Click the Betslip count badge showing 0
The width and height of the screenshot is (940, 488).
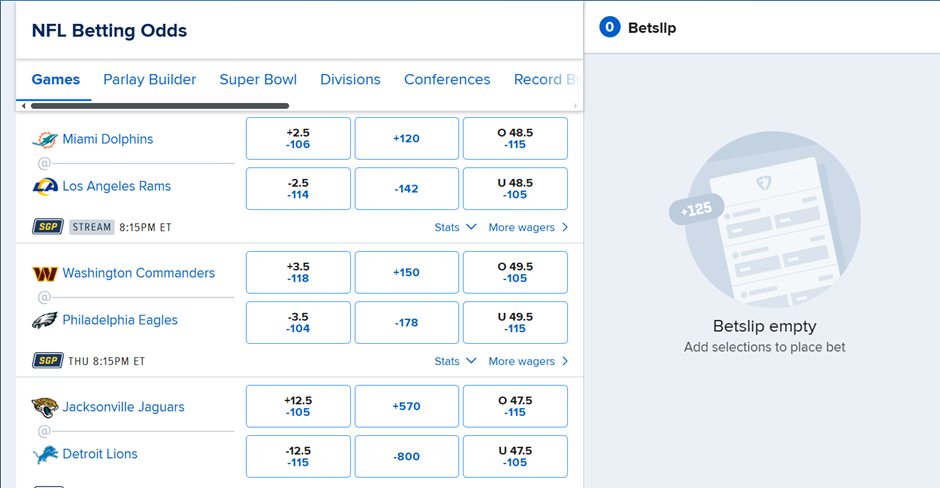pyautogui.click(x=610, y=27)
